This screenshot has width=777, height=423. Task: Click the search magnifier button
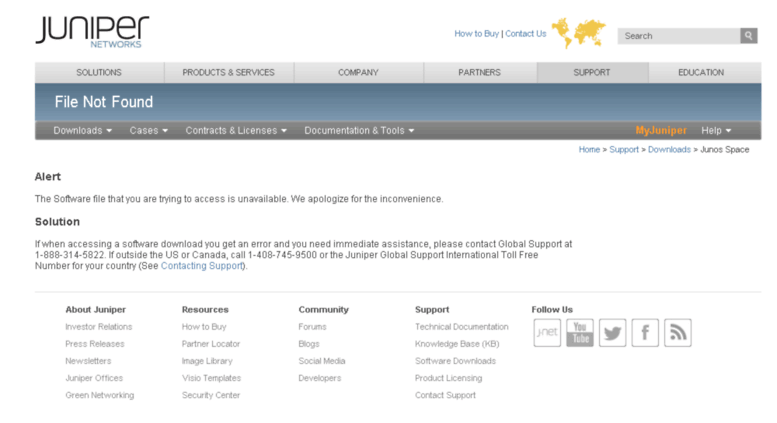[x=749, y=36]
